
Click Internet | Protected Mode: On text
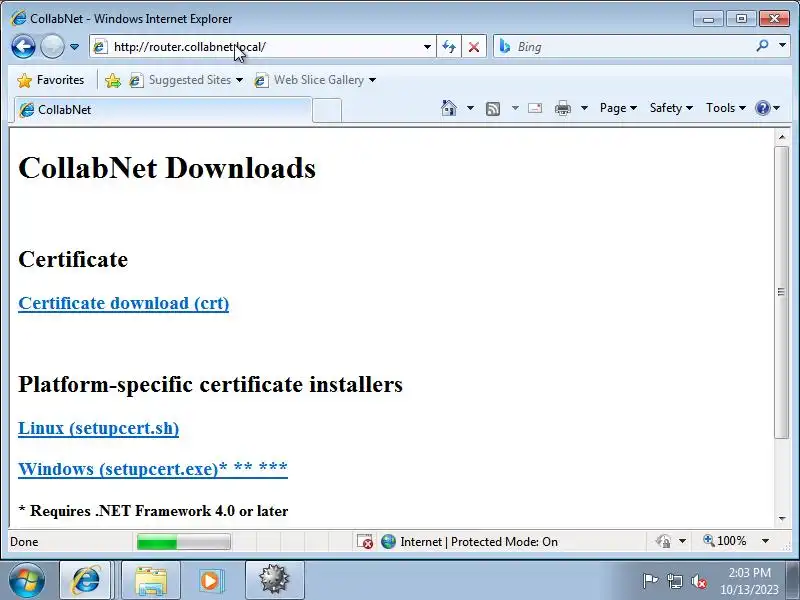(479, 542)
